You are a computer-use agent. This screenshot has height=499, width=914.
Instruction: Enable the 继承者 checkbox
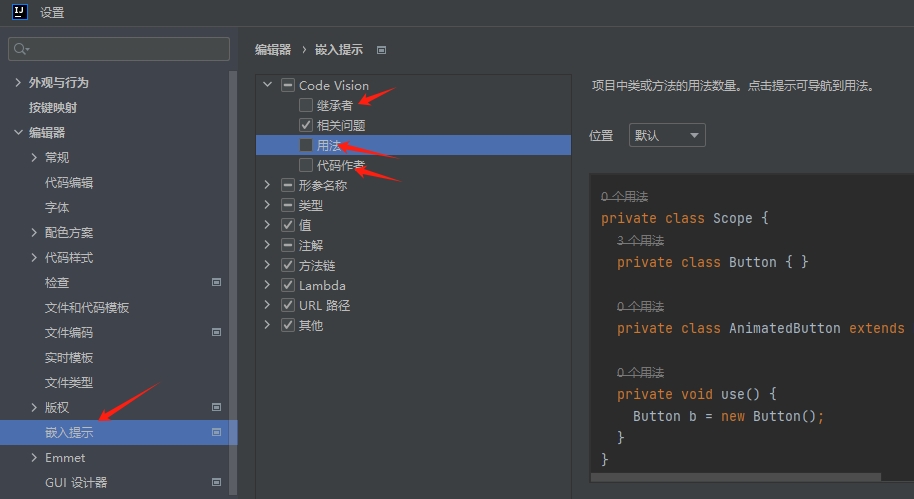pyautogui.click(x=305, y=105)
